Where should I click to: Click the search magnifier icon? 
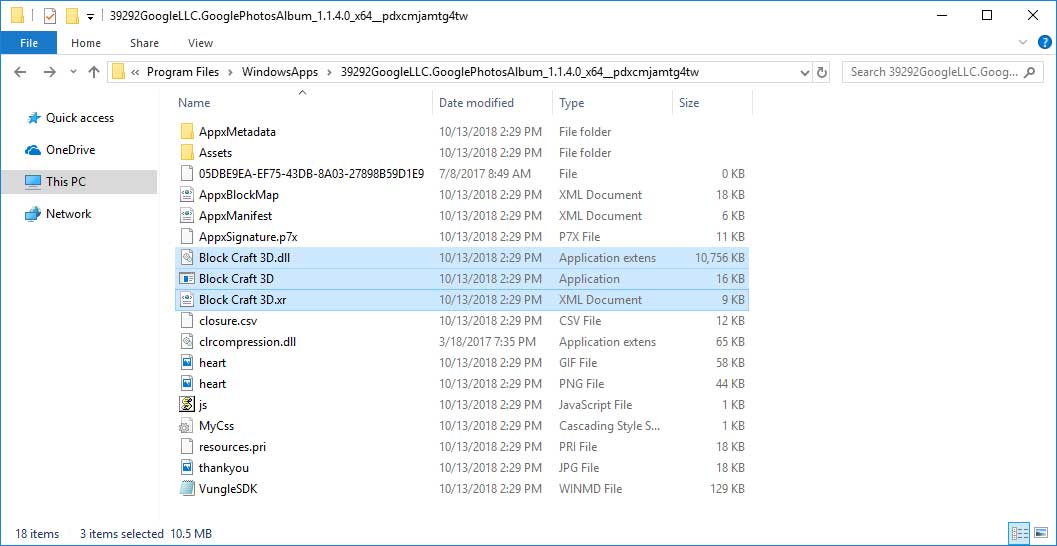point(1029,72)
